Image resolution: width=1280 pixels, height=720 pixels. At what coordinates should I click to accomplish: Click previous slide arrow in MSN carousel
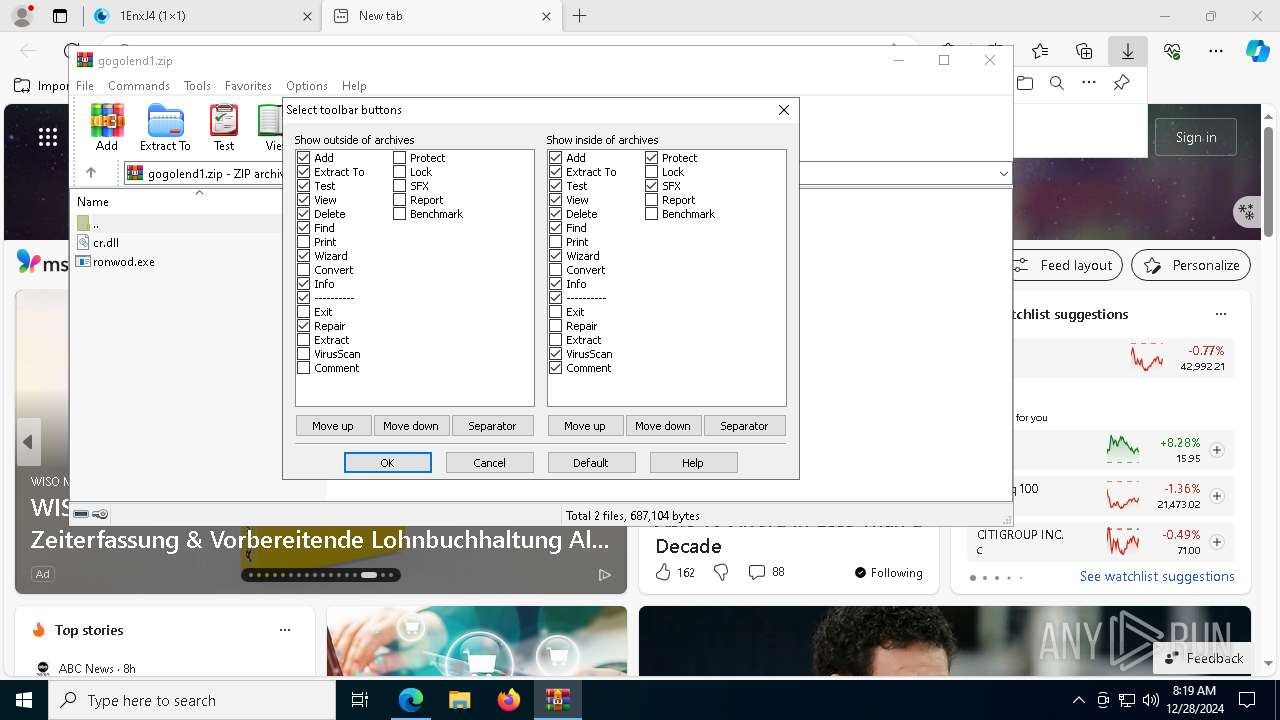pos(28,442)
